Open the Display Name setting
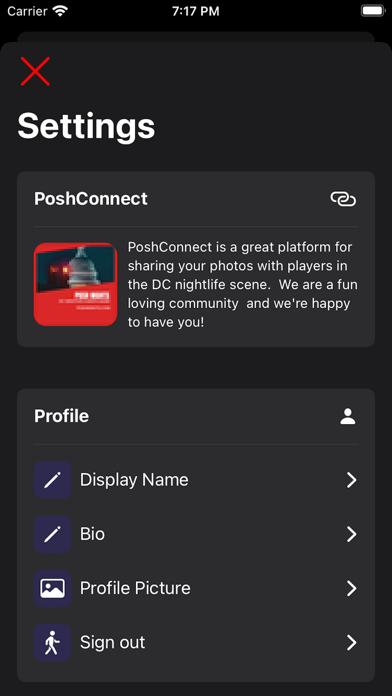 (x=196, y=480)
